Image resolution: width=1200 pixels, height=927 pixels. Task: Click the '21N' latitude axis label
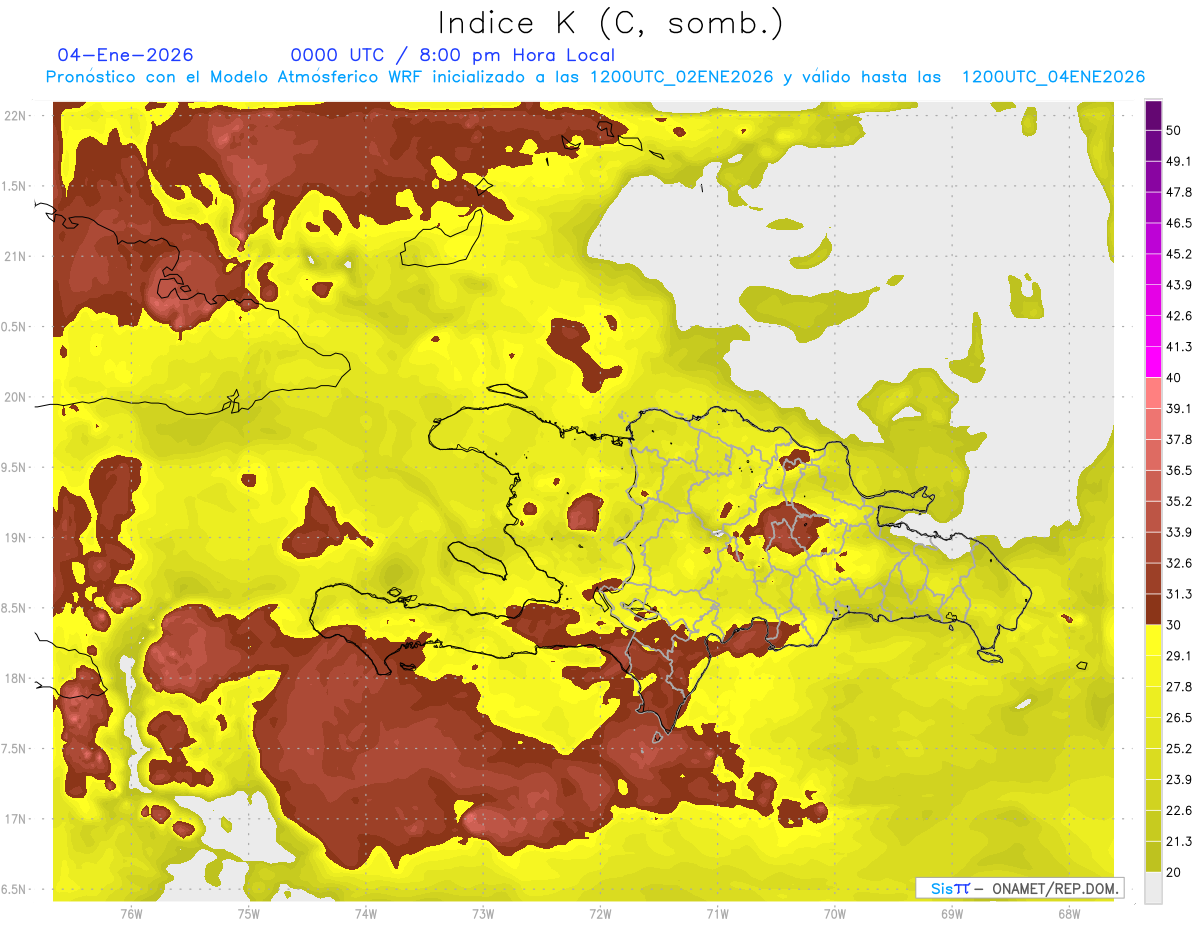click(17, 257)
